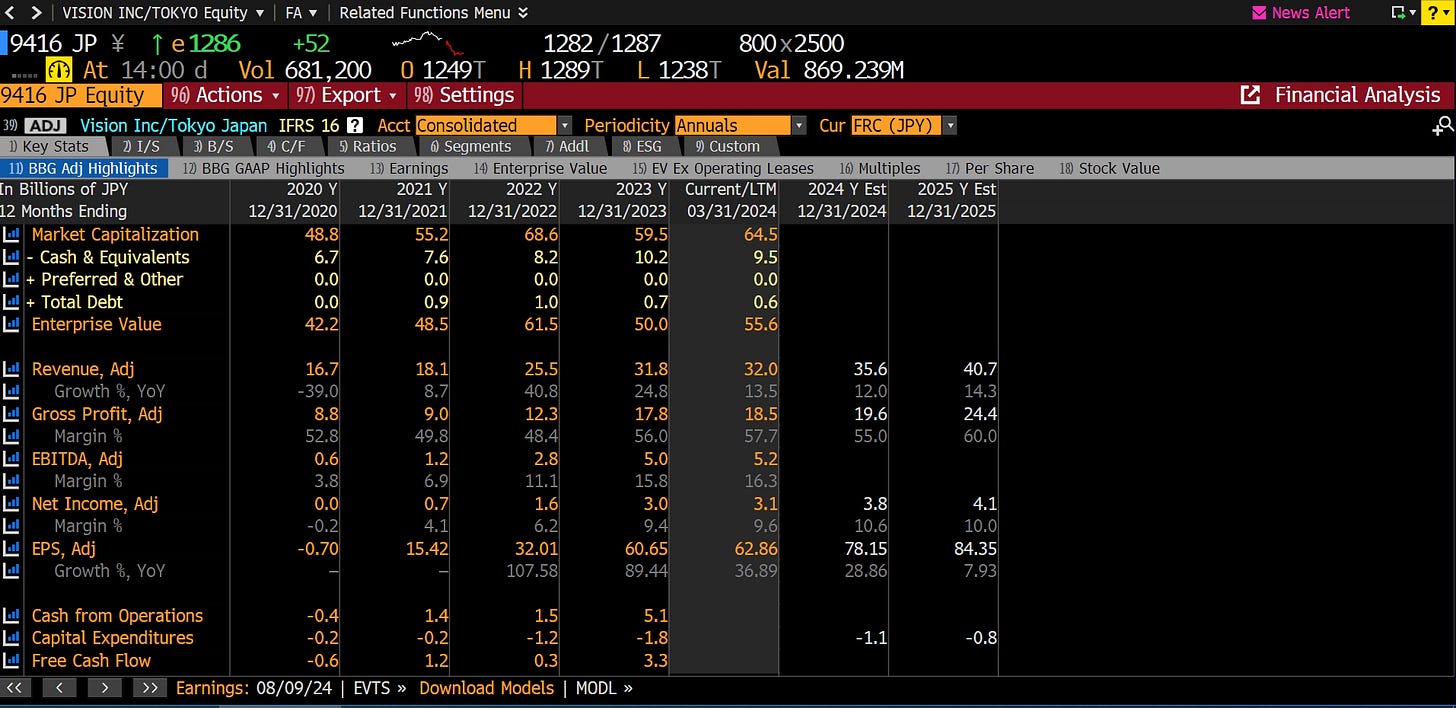1456x708 pixels.
Task: Expand the FA function dropdown
Action: 300,13
